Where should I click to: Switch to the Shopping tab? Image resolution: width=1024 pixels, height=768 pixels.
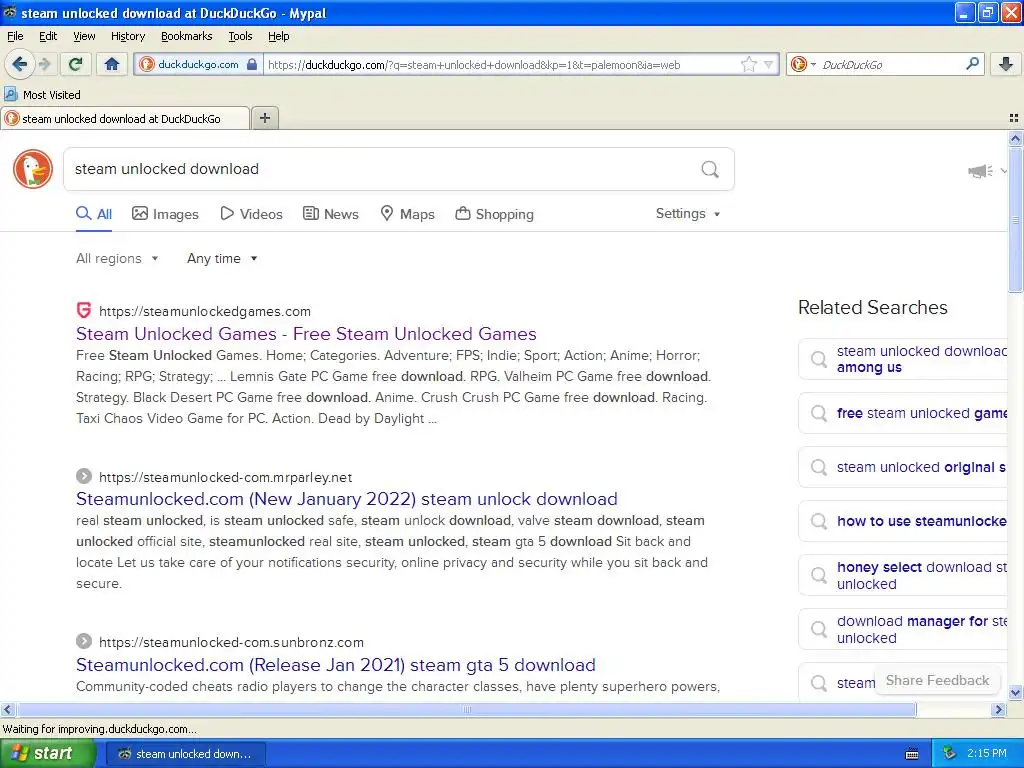tap(494, 214)
